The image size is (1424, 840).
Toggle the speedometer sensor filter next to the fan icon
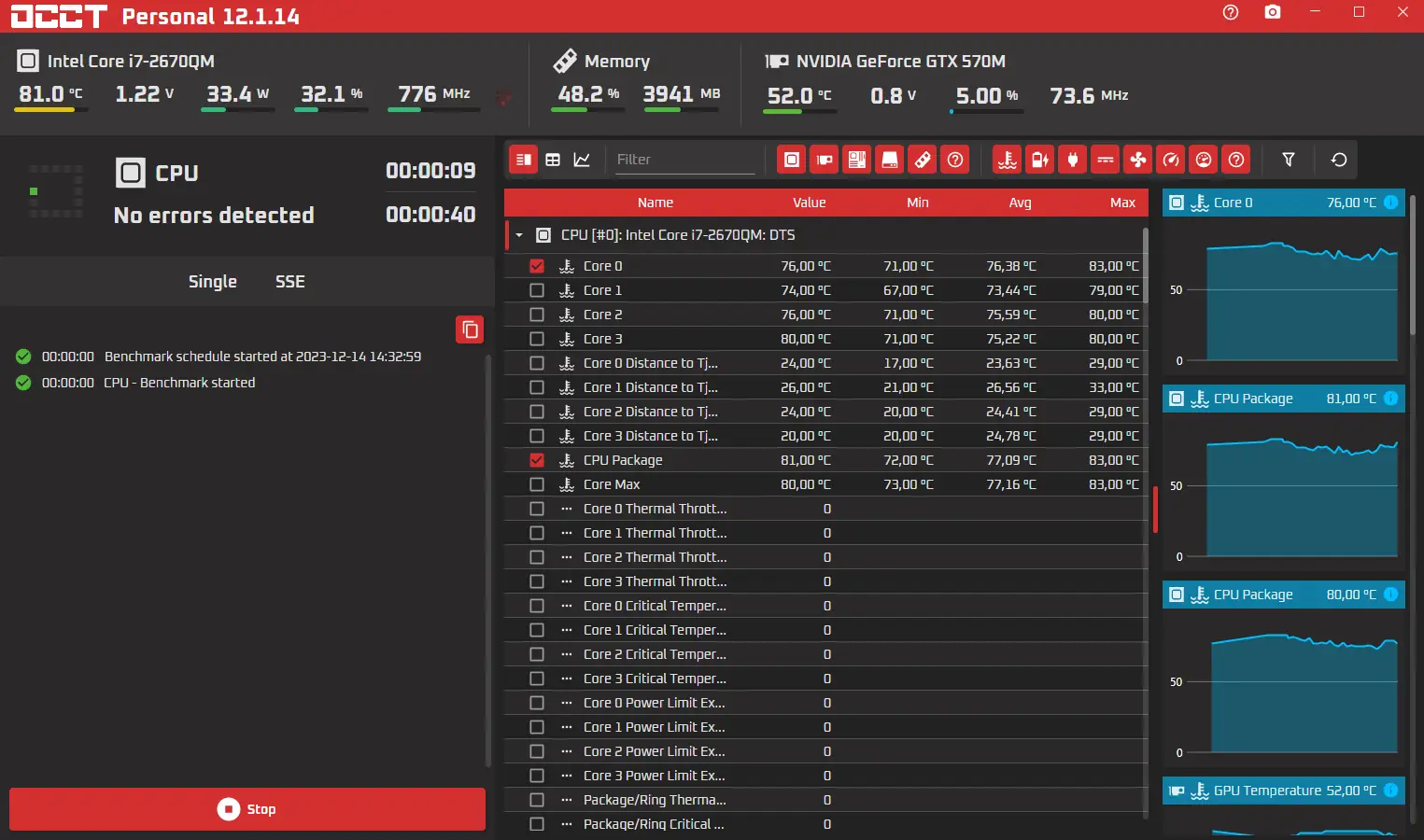pyautogui.click(x=1171, y=160)
